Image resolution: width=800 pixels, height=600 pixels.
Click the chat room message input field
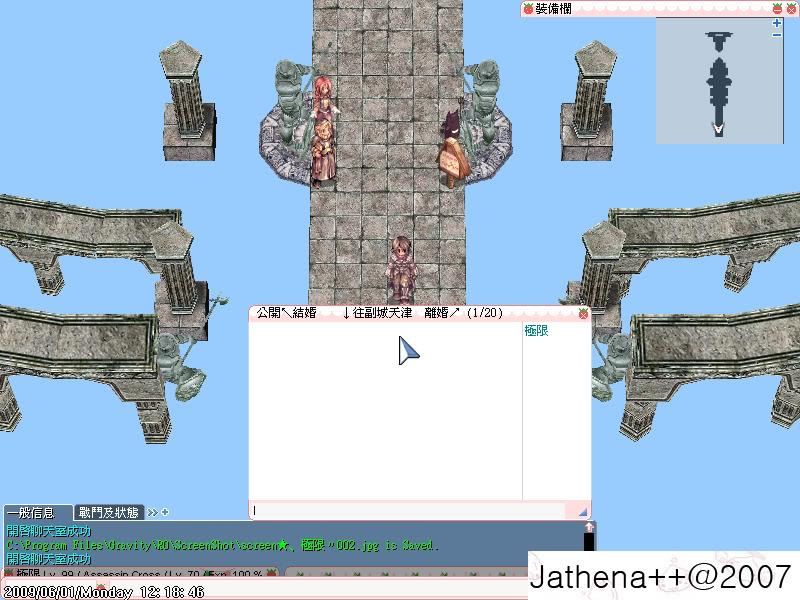click(408, 510)
